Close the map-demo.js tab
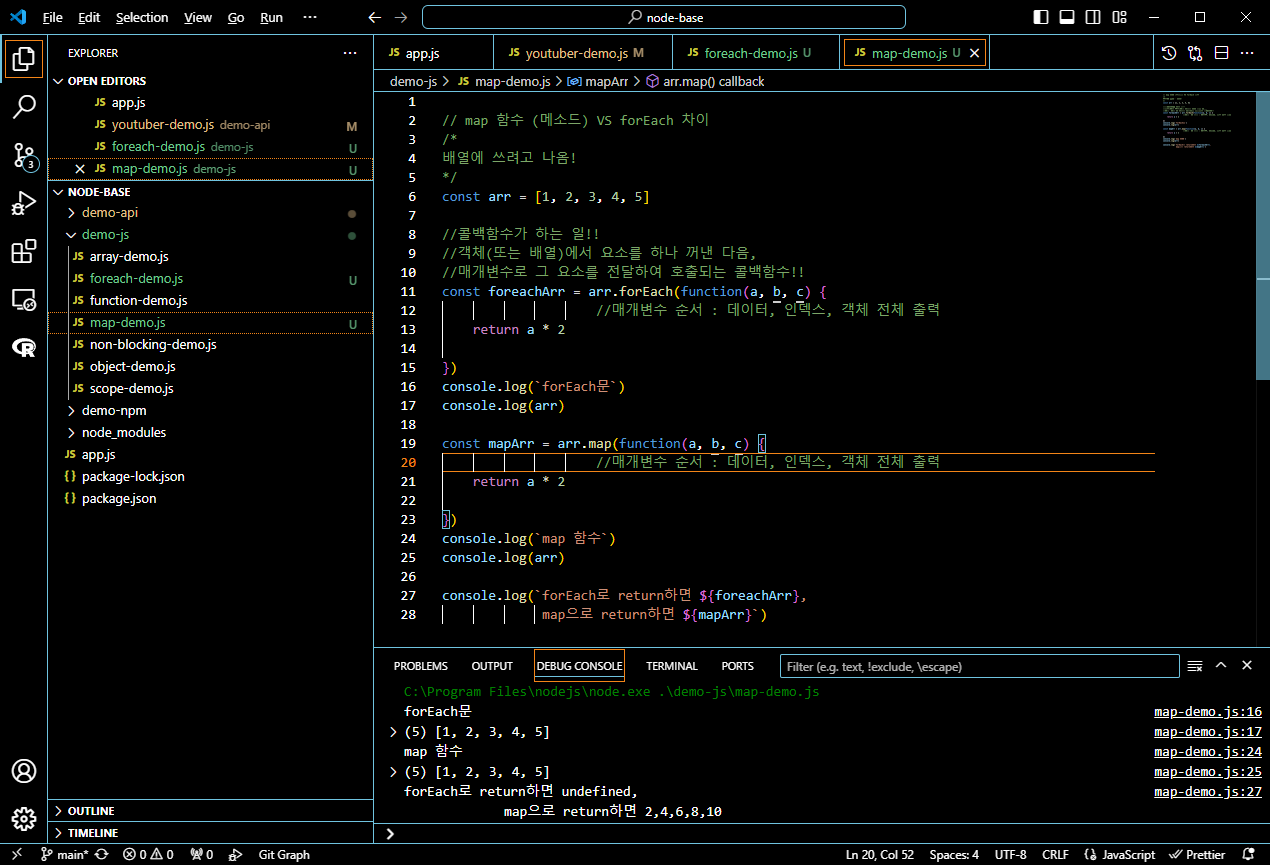Viewport: 1270px width, 865px height. [x=975, y=53]
